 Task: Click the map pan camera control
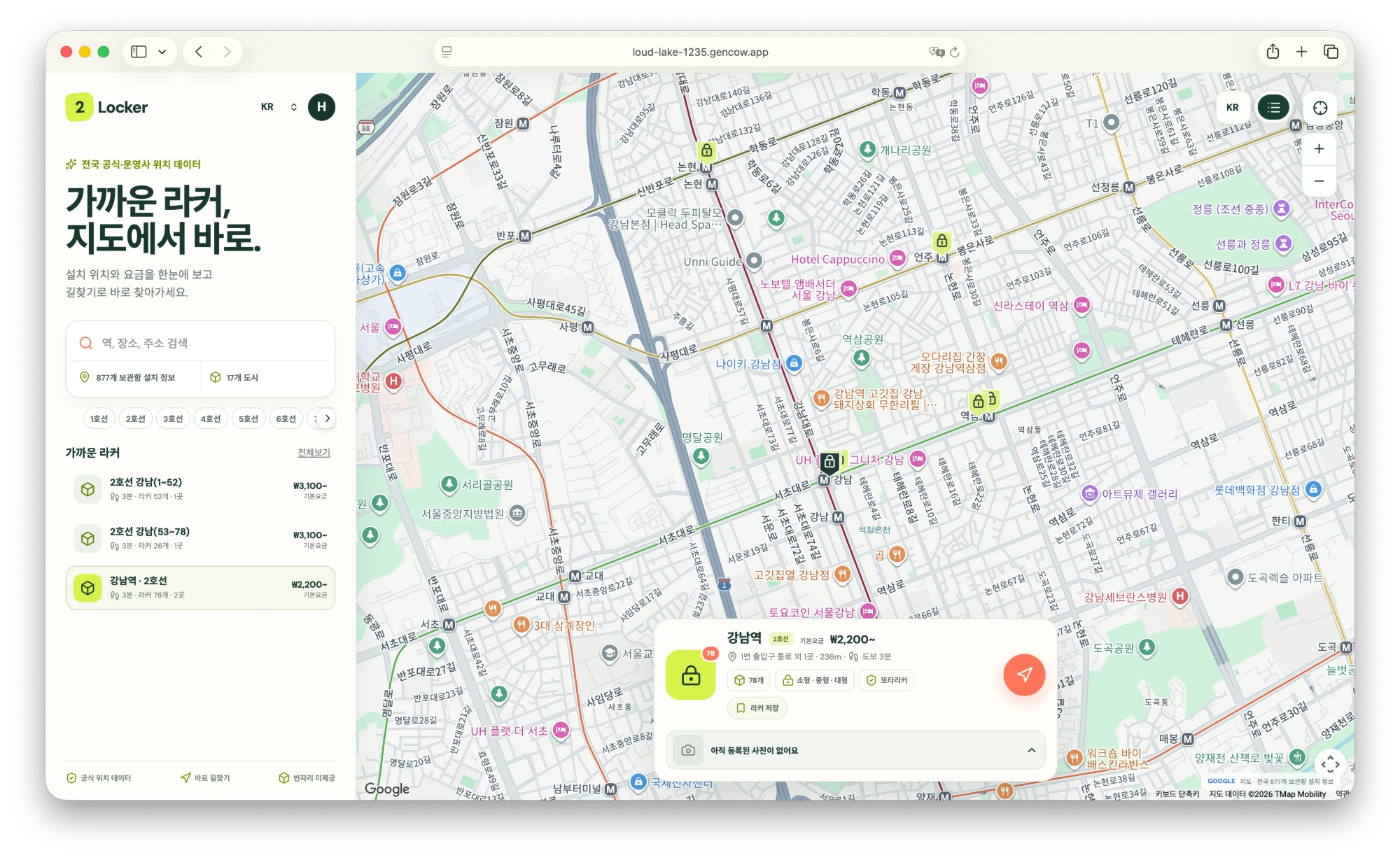[x=1331, y=764]
